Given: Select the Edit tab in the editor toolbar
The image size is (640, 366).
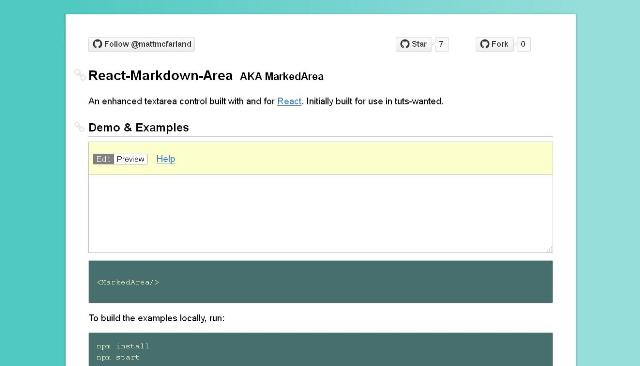Looking at the screenshot, I should pyautogui.click(x=103, y=159).
